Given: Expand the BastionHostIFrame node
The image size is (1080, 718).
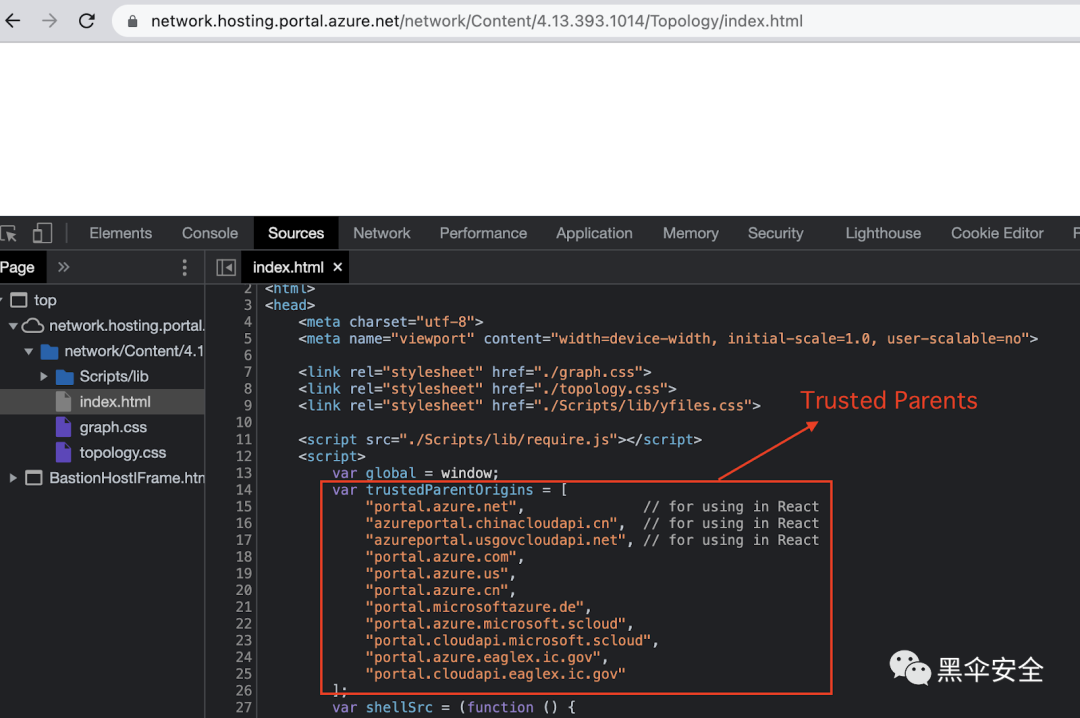Looking at the screenshot, I should tap(13, 478).
